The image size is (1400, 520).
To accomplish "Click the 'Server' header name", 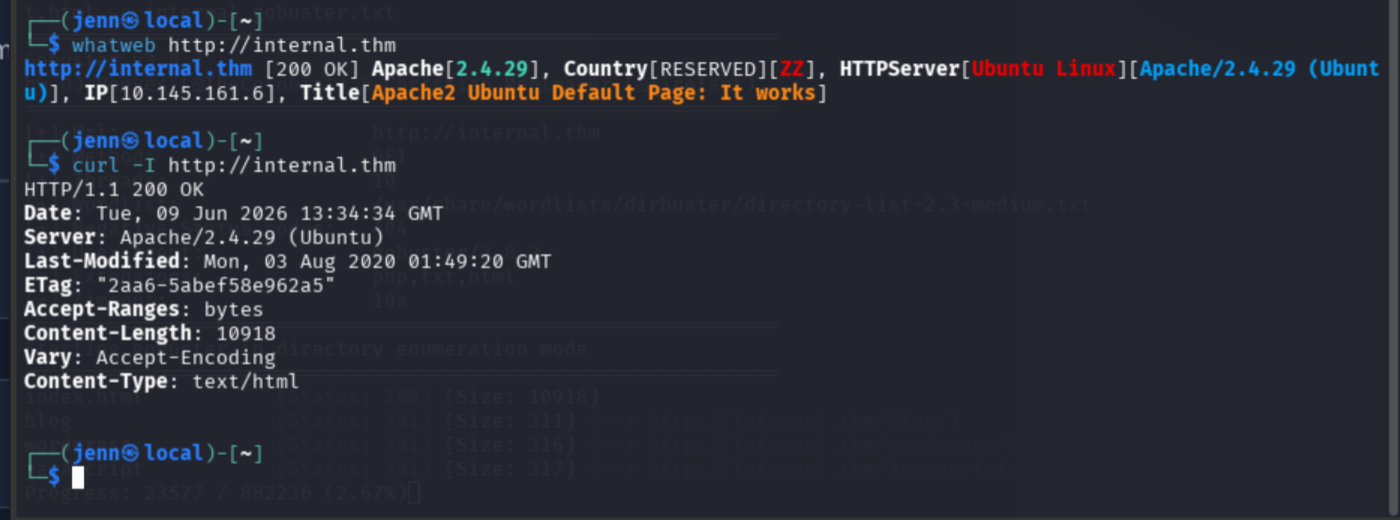I will point(60,237).
